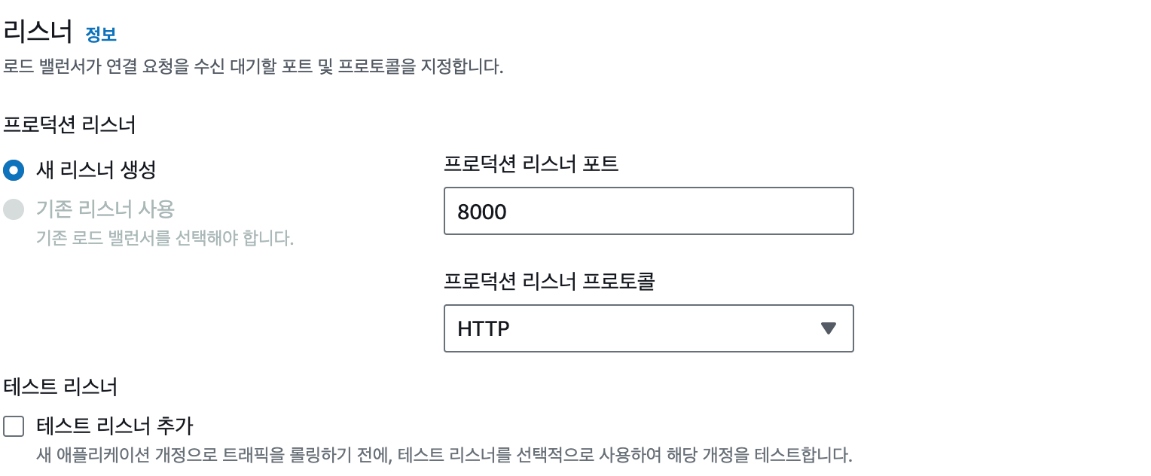
Task: Focus the 프로덕션 리스너 포트 input field
Action: [x=649, y=211]
